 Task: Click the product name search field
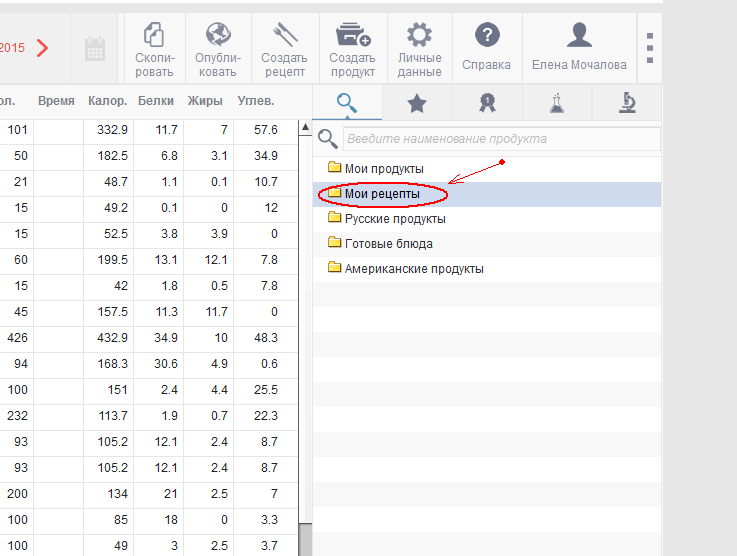(x=500, y=139)
